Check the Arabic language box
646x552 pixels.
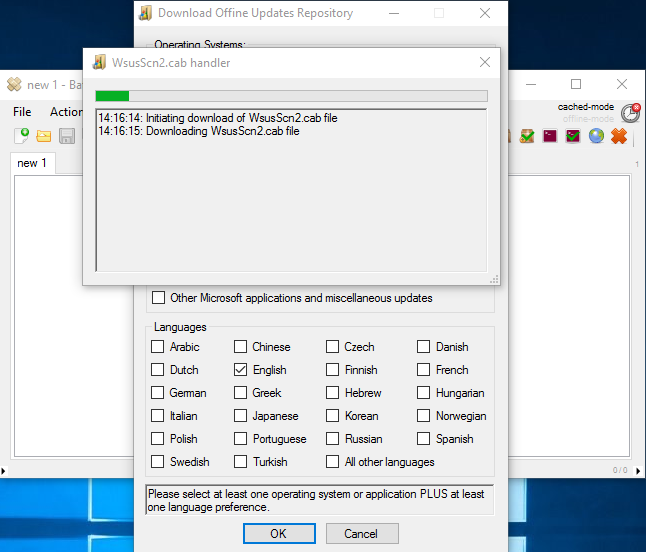coord(157,346)
